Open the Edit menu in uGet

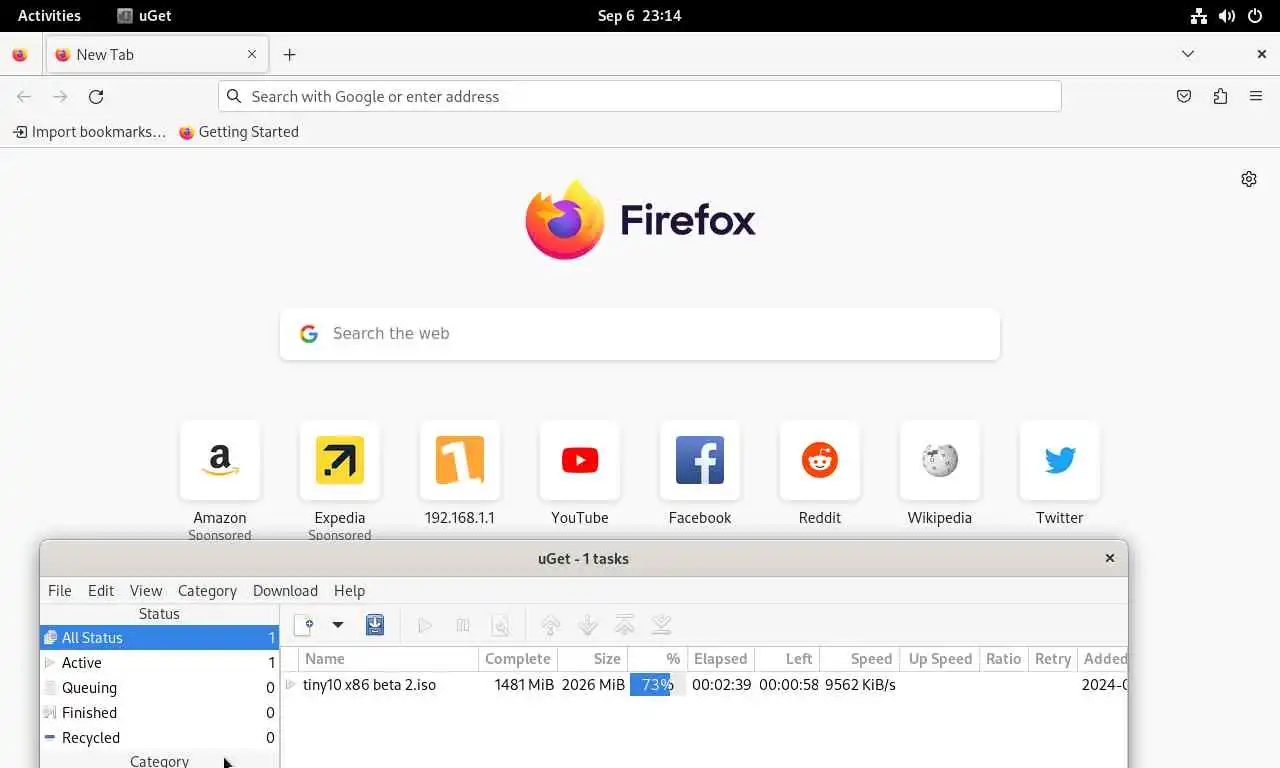(101, 590)
